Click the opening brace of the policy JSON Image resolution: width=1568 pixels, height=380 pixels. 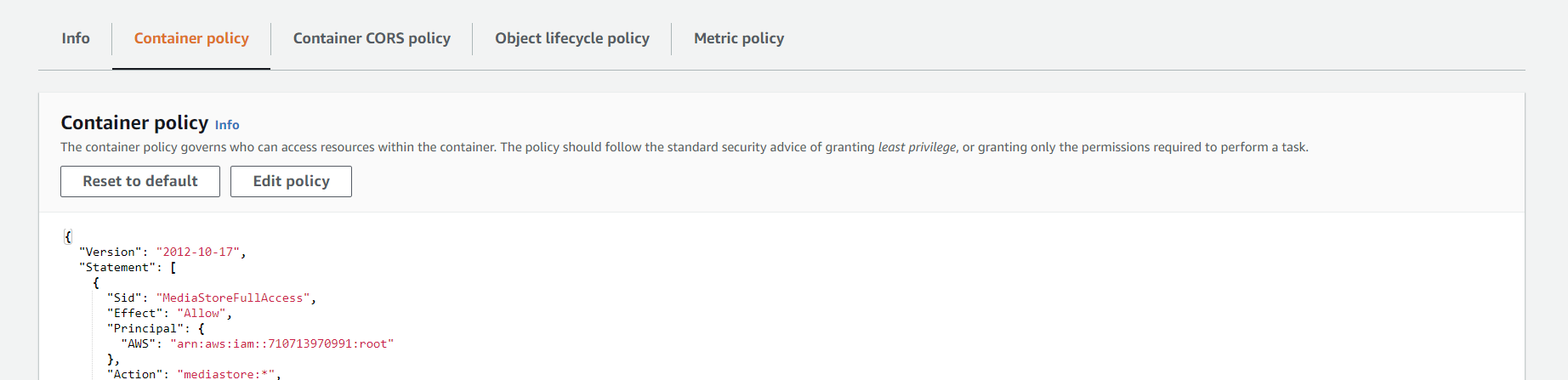[x=68, y=236]
